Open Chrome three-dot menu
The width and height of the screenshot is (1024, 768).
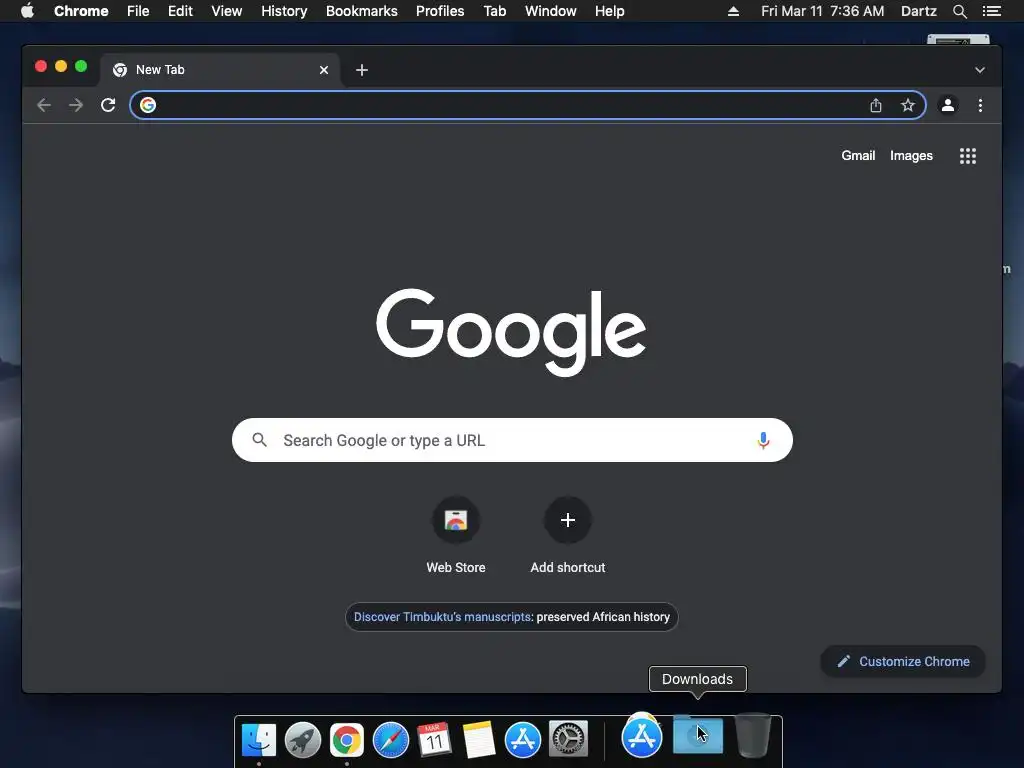coord(980,105)
